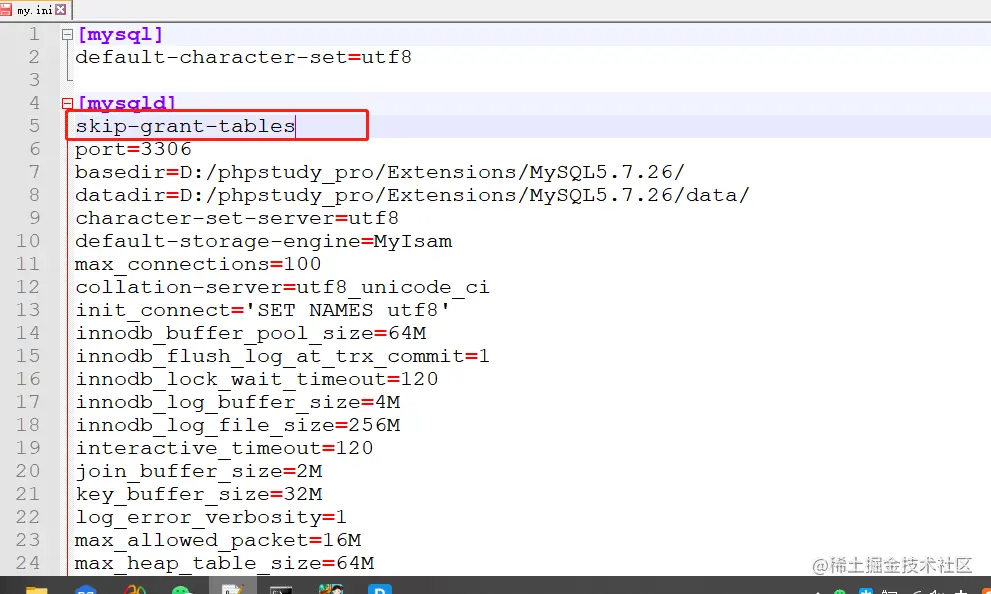This screenshot has height=594, width=991.
Task: Click the max_heap_table_size=64M line
Action: pyautogui.click(x=224, y=563)
